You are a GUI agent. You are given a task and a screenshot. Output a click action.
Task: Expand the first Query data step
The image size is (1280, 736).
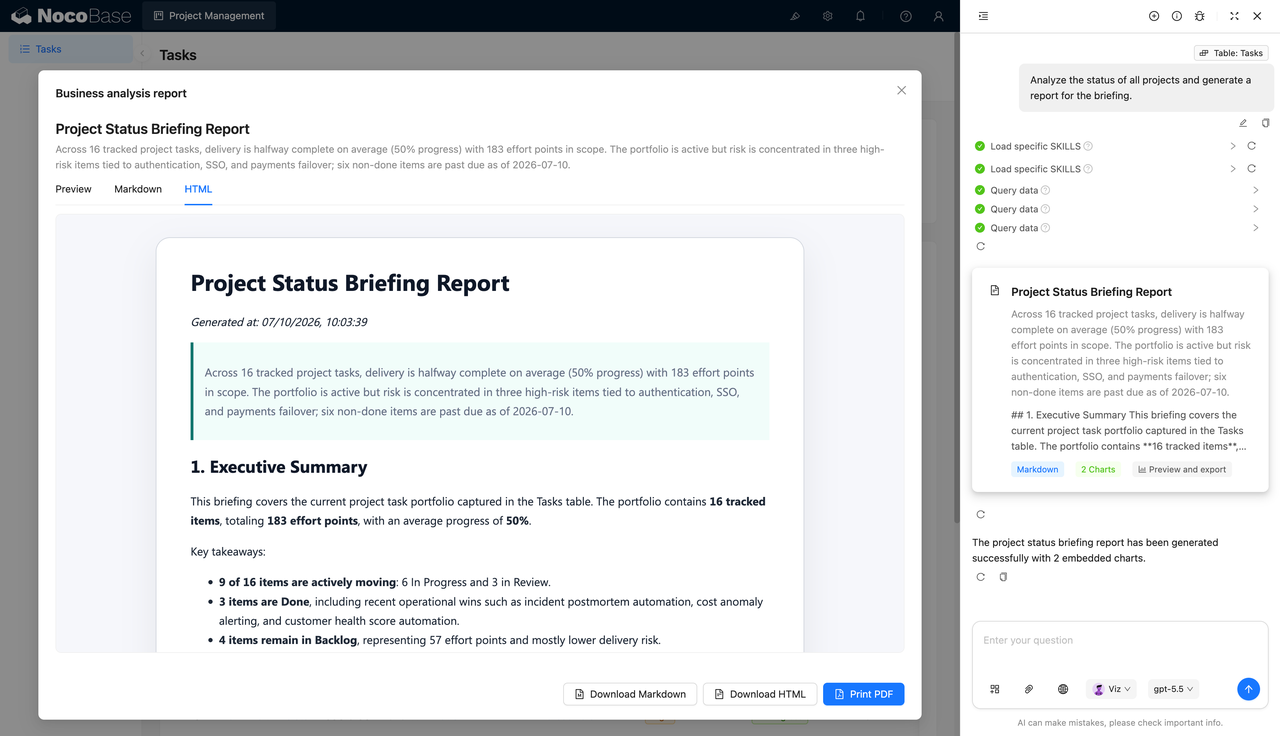pos(1256,190)
